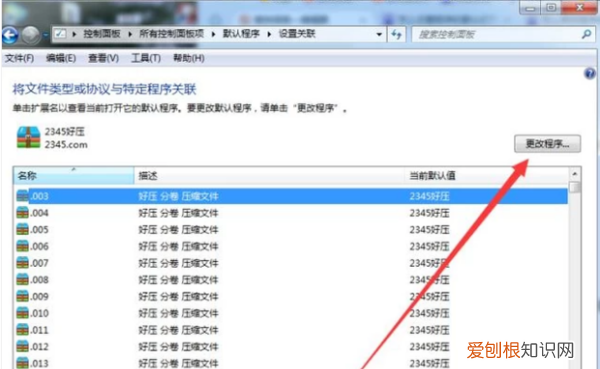Screen dimensions: 600x369
Task: Minimize the control panel window
Action: (x=530, y=7)
